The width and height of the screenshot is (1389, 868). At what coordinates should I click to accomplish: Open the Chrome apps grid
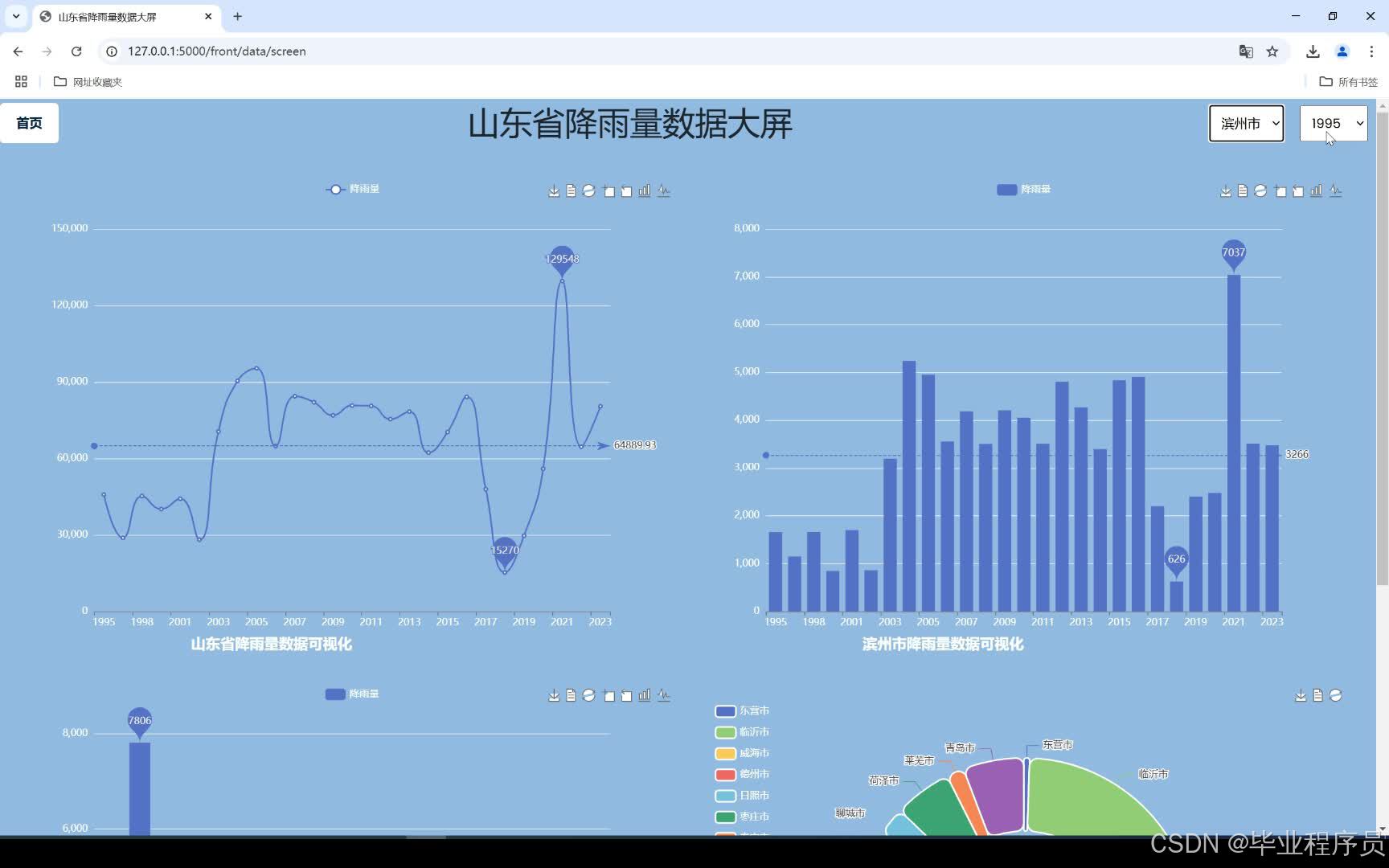coord(21,81)
